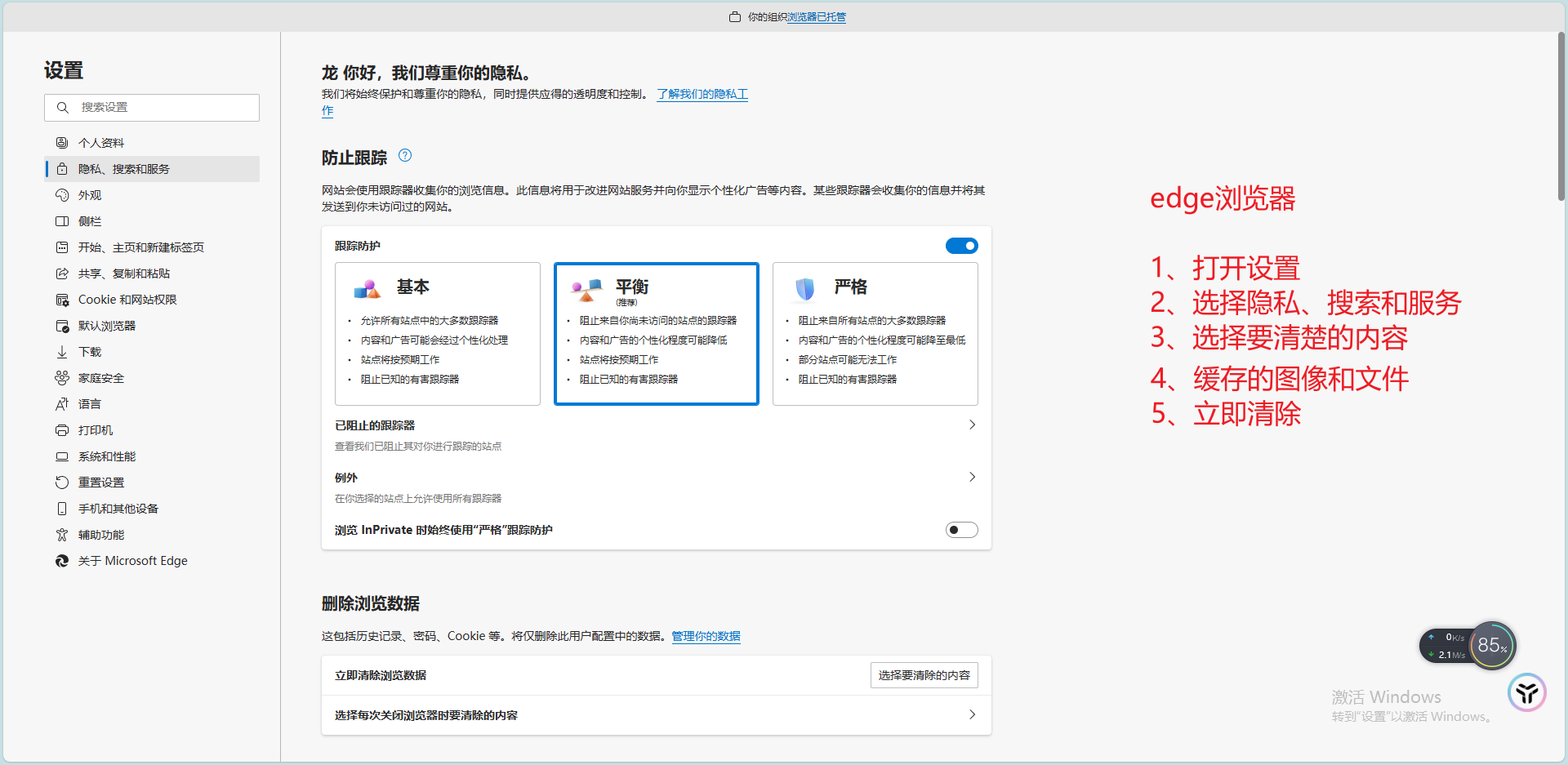
Task: Open 侧栏 settings page
Action: (x=152, y=221)
